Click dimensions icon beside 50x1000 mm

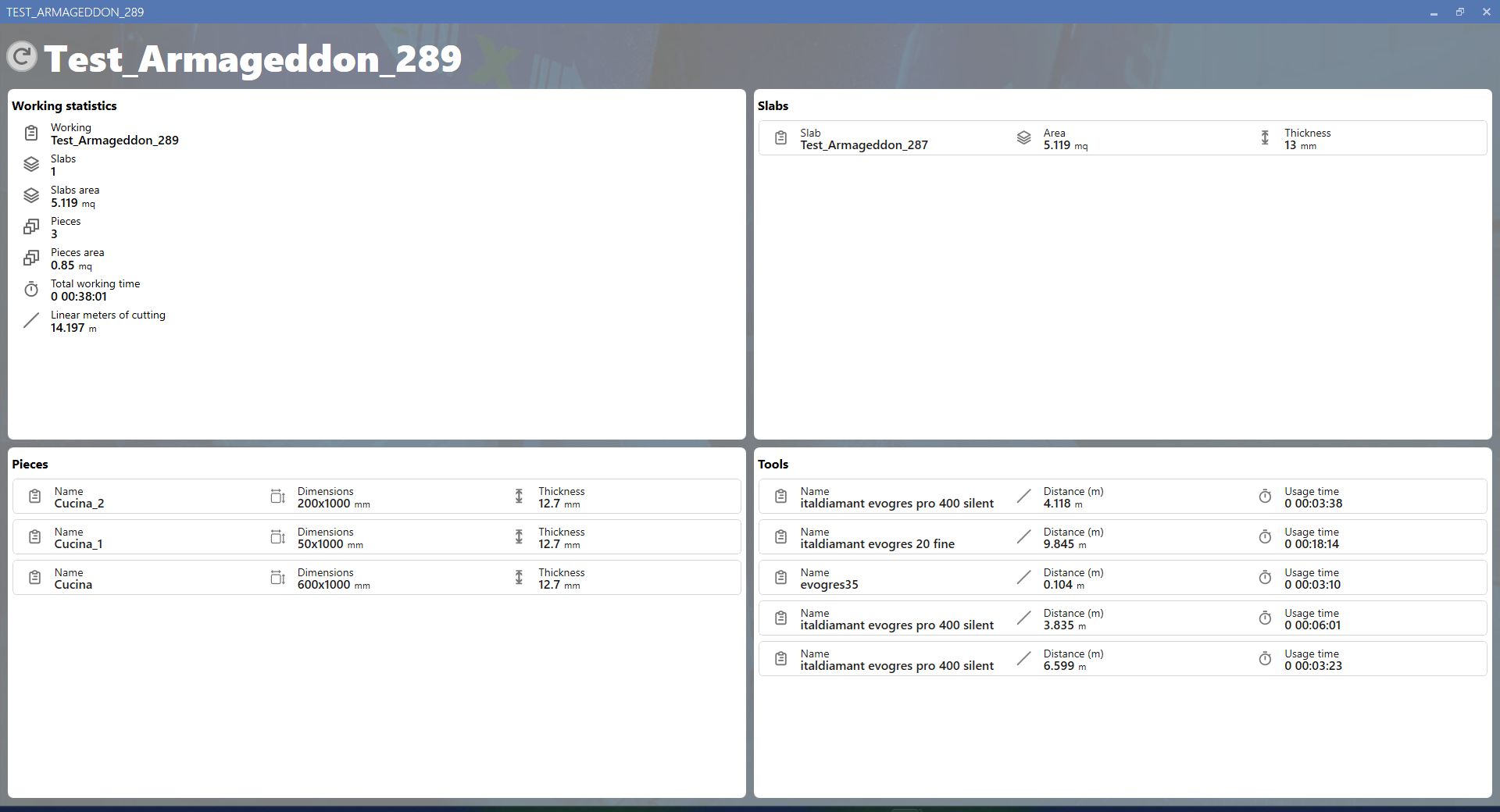277,537
